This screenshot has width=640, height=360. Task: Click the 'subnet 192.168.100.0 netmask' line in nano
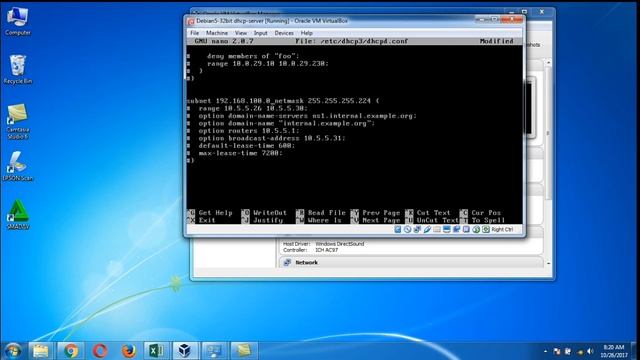click(x=283, y=101)
